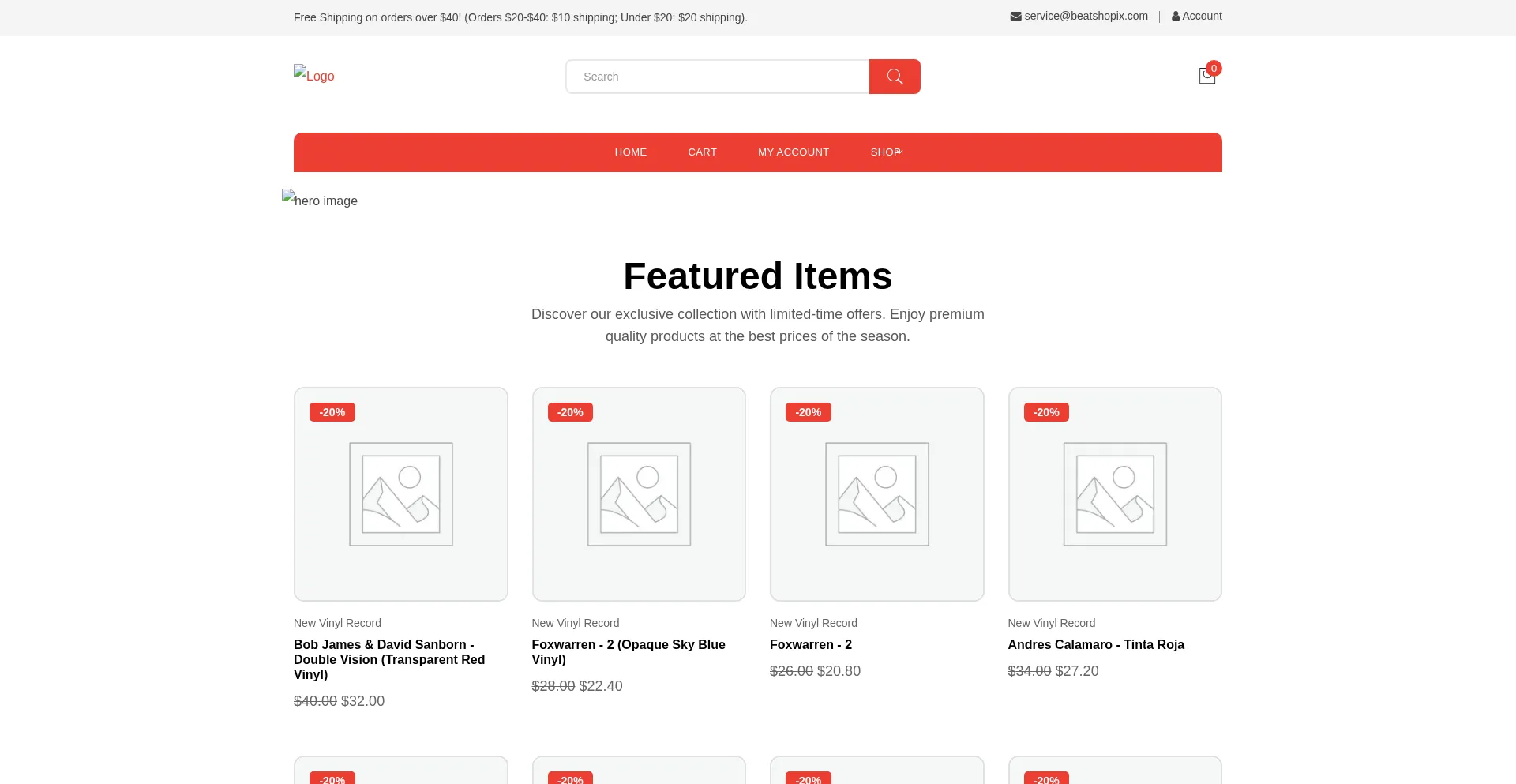
Task: Click the Featured Items heading
Action: [758, 276]
